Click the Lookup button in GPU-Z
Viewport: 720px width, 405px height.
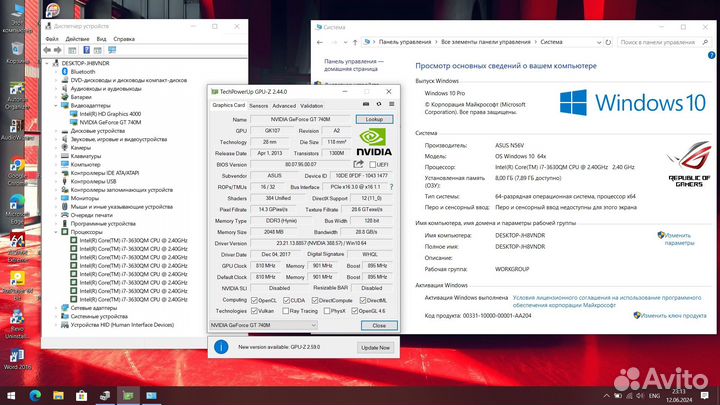coord(374,119)
